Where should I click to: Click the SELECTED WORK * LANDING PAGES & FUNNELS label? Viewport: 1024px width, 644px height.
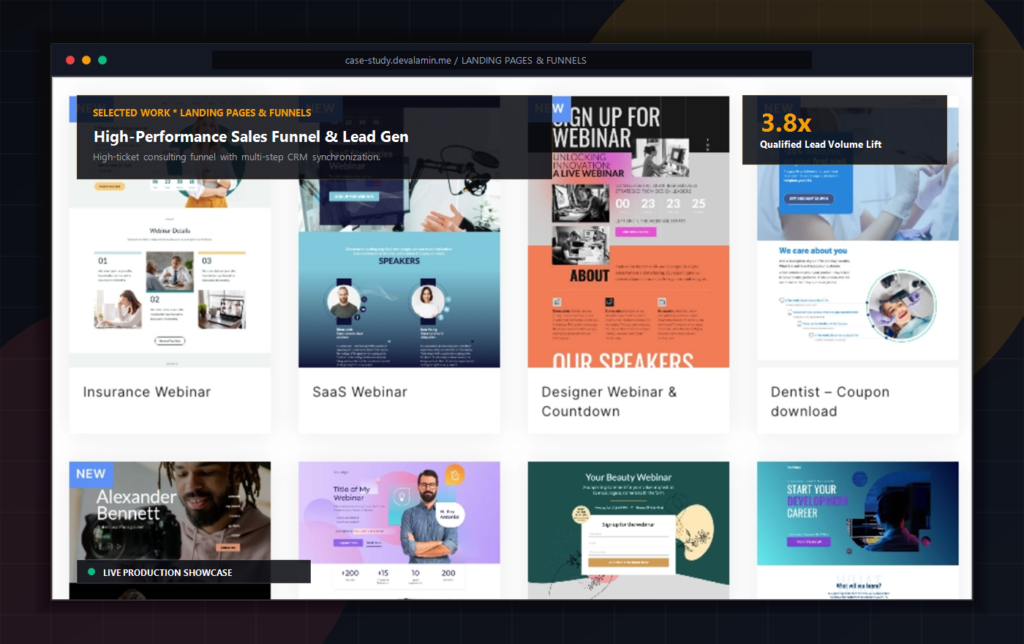pyautogui.click(x=202, y=112)
